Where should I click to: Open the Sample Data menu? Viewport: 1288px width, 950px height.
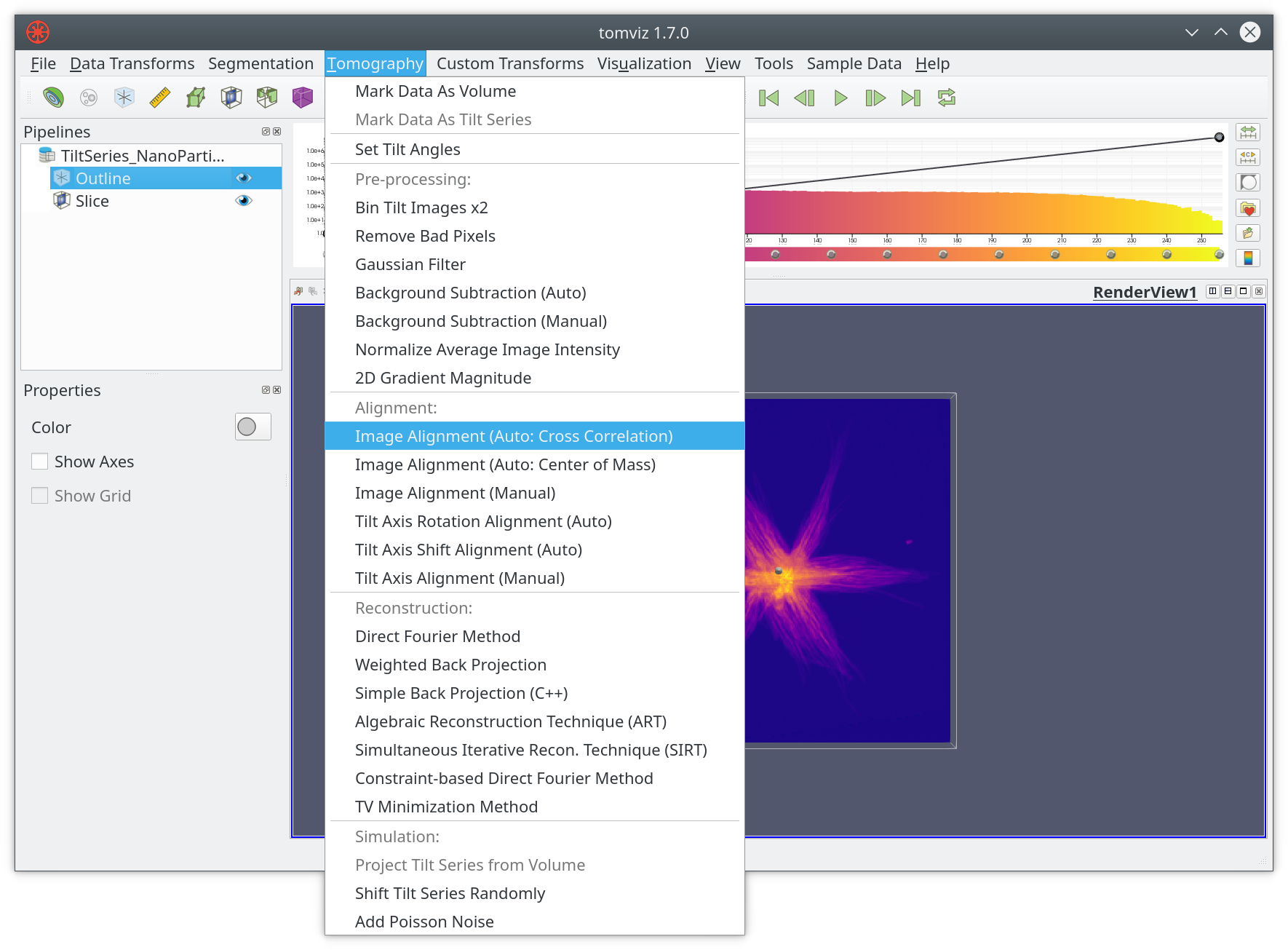[x=854, y=63]
